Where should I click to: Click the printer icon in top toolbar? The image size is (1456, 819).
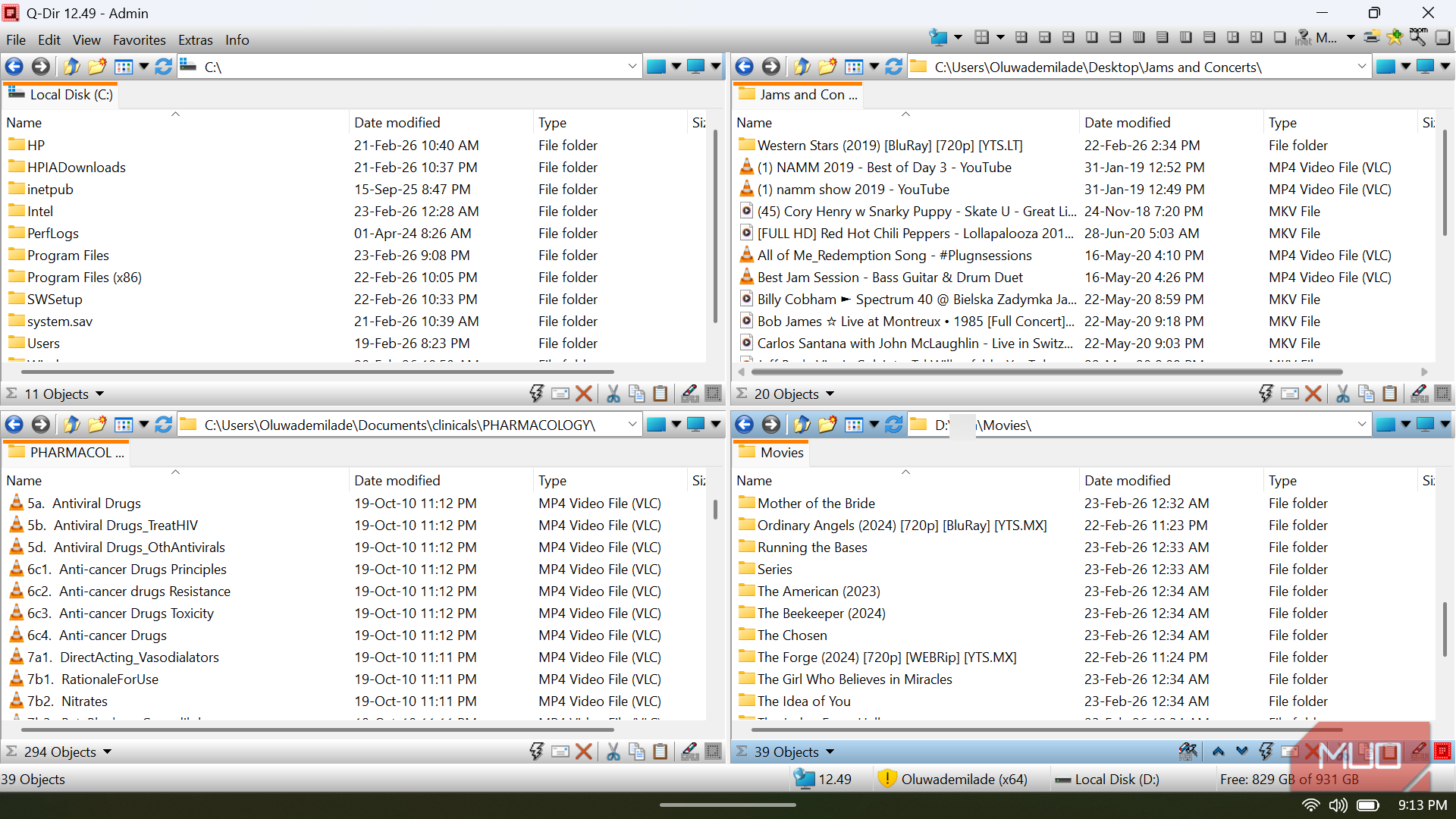[x=1371, y=36]
